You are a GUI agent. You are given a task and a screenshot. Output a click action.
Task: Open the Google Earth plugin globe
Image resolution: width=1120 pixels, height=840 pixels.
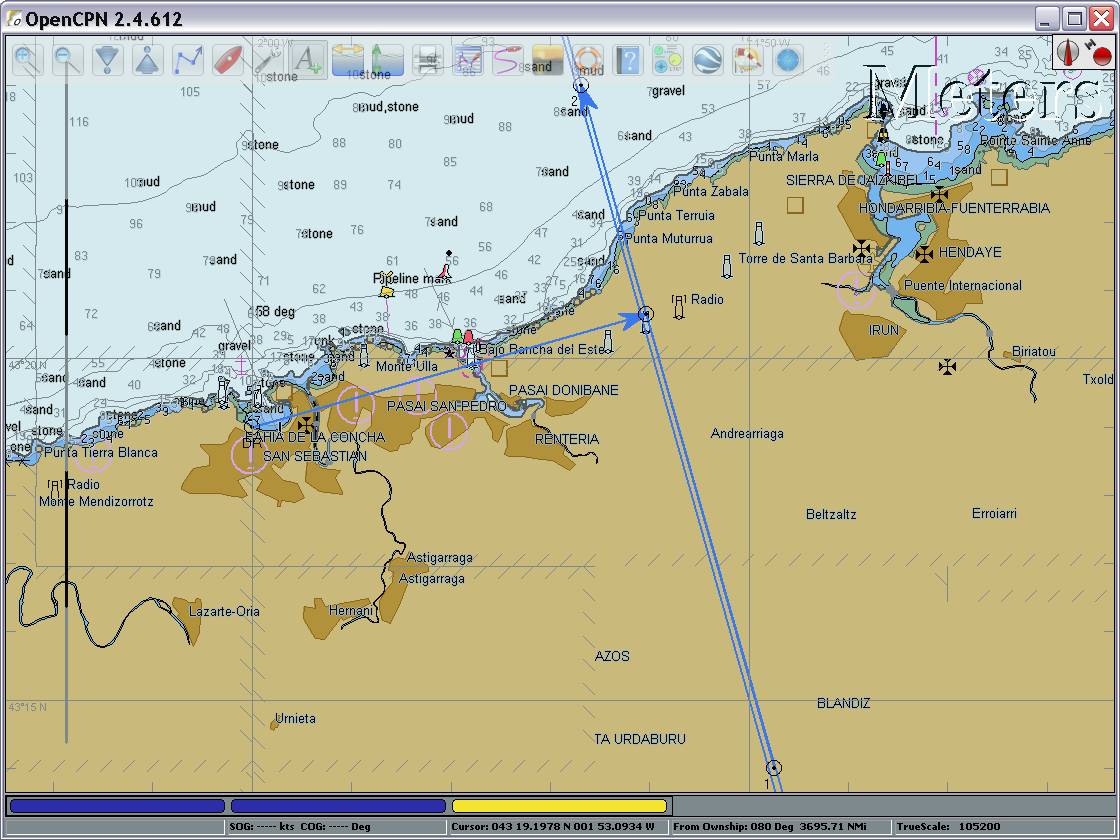(708, 60)
